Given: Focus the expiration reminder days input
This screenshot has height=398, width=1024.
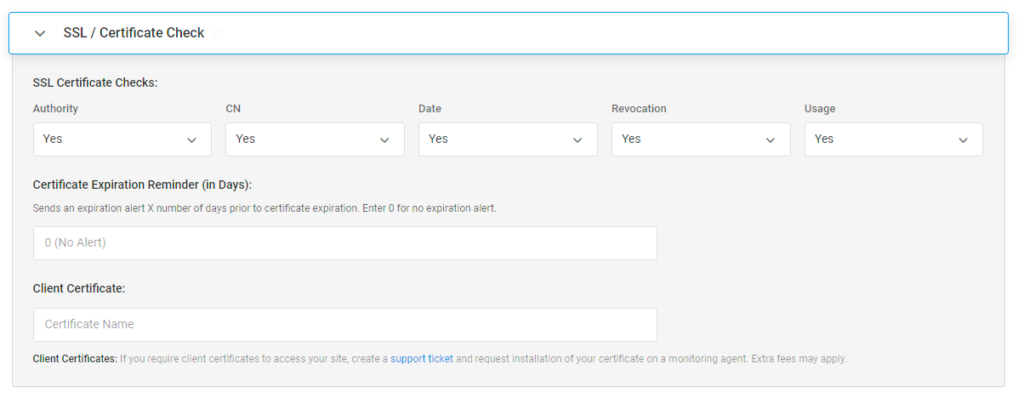Looking at the screenshot, I should pos(345,243).
